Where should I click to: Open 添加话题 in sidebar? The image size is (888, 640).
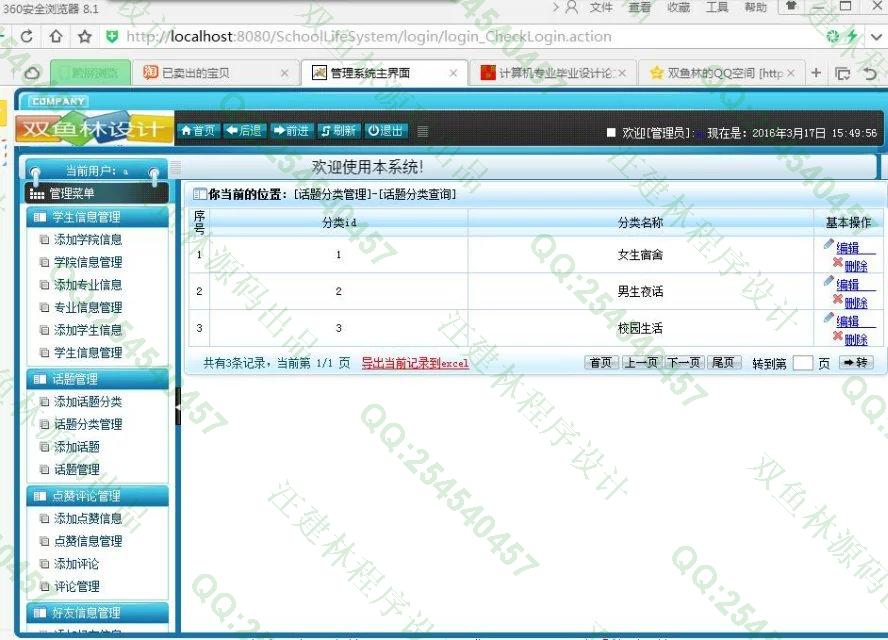tap(76, 447)
